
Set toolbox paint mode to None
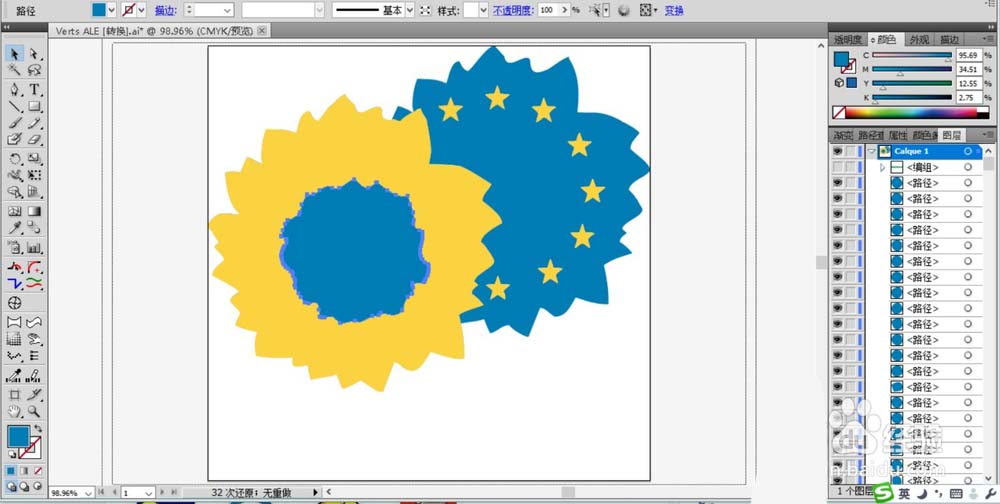tap(38, 471)
